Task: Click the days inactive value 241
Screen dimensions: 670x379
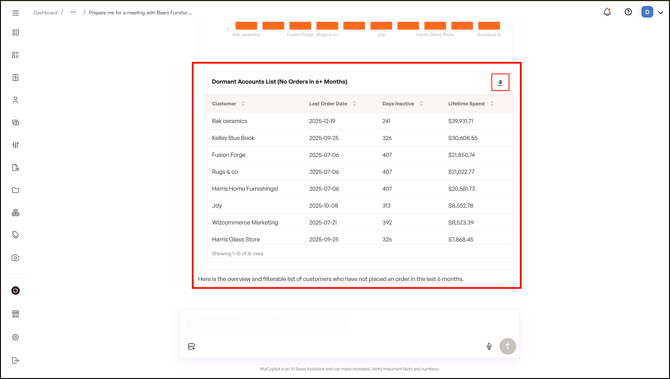Action: coord(386,121)
